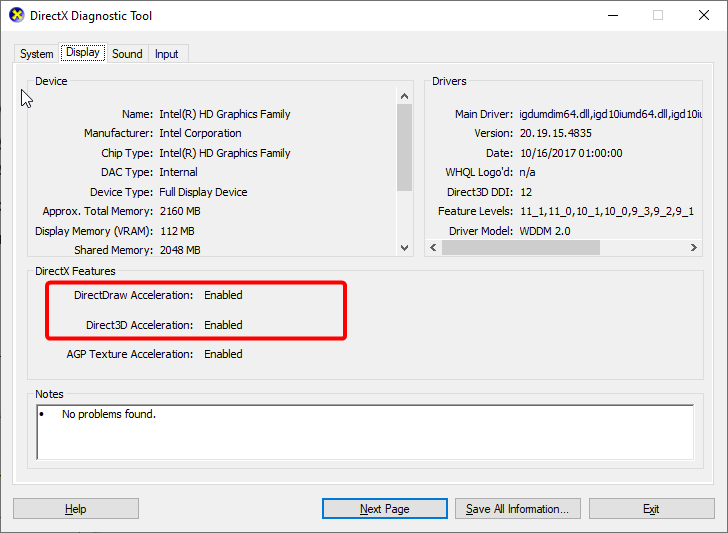The width and height of the screenshot is (728, 533).
Task: Click the 'WDDM 2.0' driver model value
Action: point(545,231)
